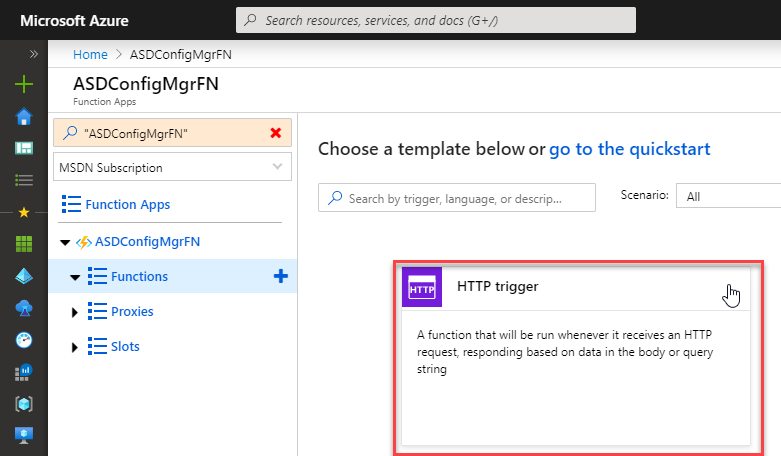Click the ASDConfigMgrFN page title
The image size is (781, 456).
tap(146, 84)
